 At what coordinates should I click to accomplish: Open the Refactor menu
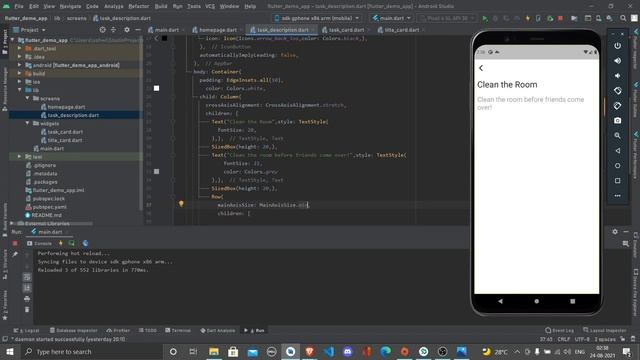[139, 6]
